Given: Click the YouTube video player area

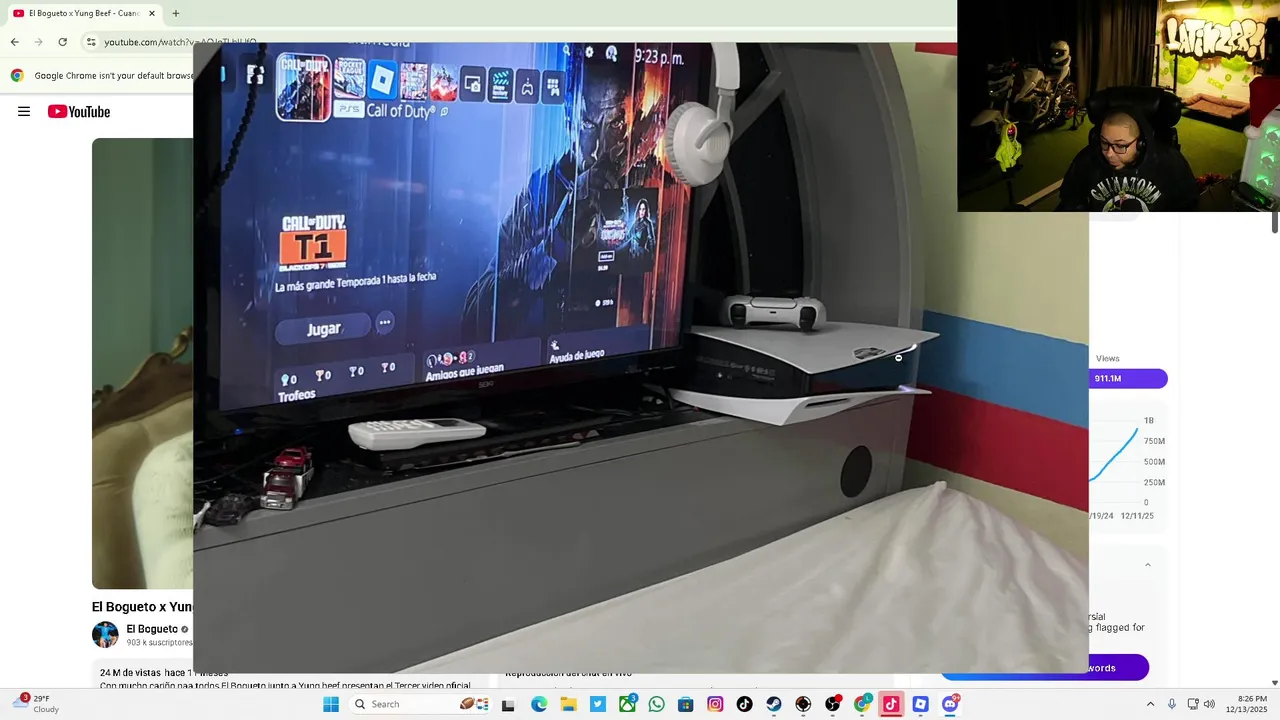Looking at the screenshot, I should [x=142, y=363].
